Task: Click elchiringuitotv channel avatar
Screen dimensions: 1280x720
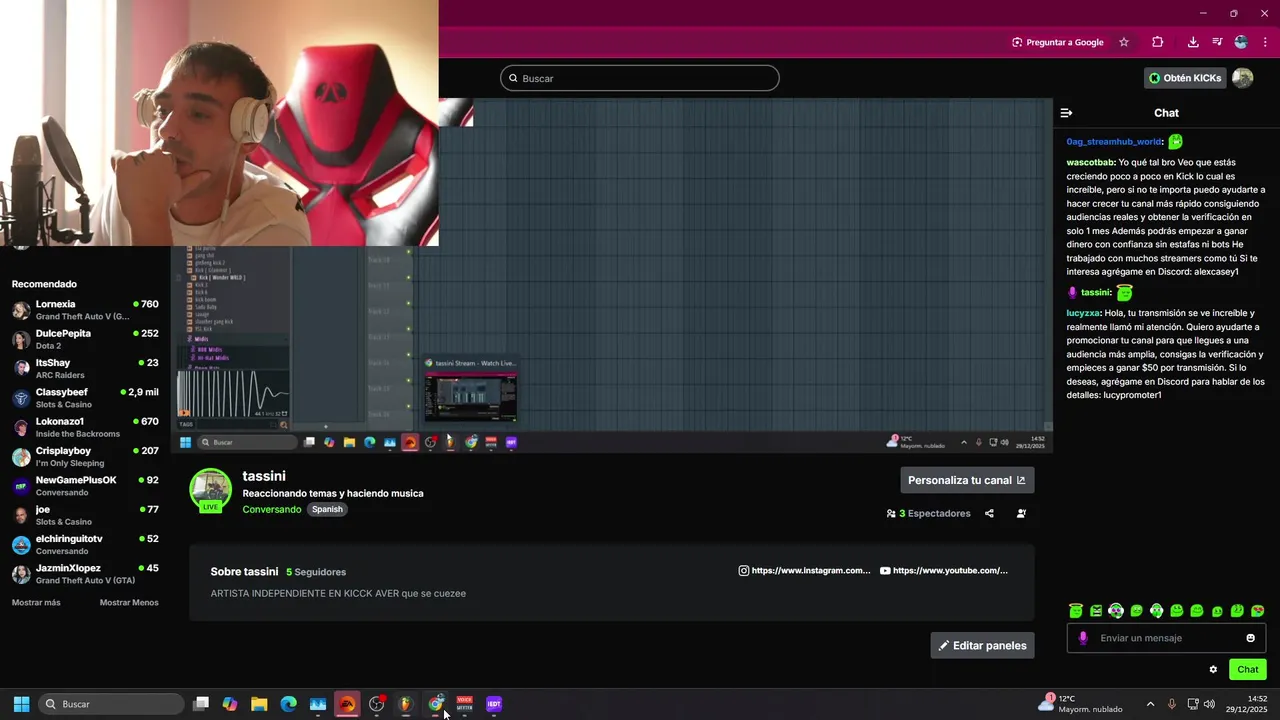Action: [x=20, y=545]
